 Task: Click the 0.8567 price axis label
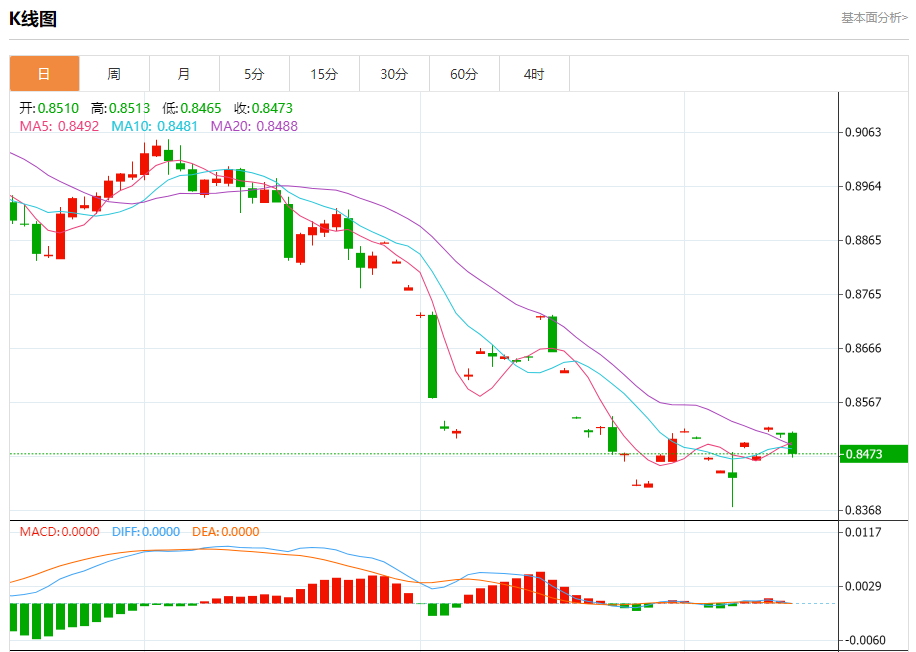pos(863,402)
